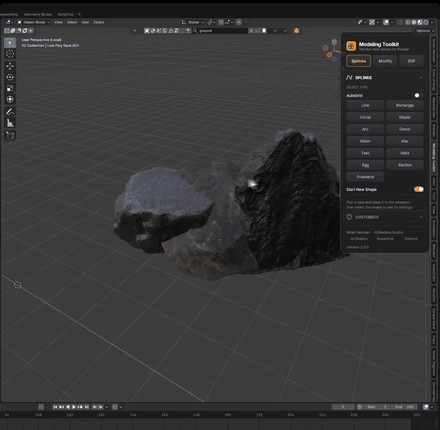
Task: Switch to wireframe viewport shading
Action: pos(407,22)
